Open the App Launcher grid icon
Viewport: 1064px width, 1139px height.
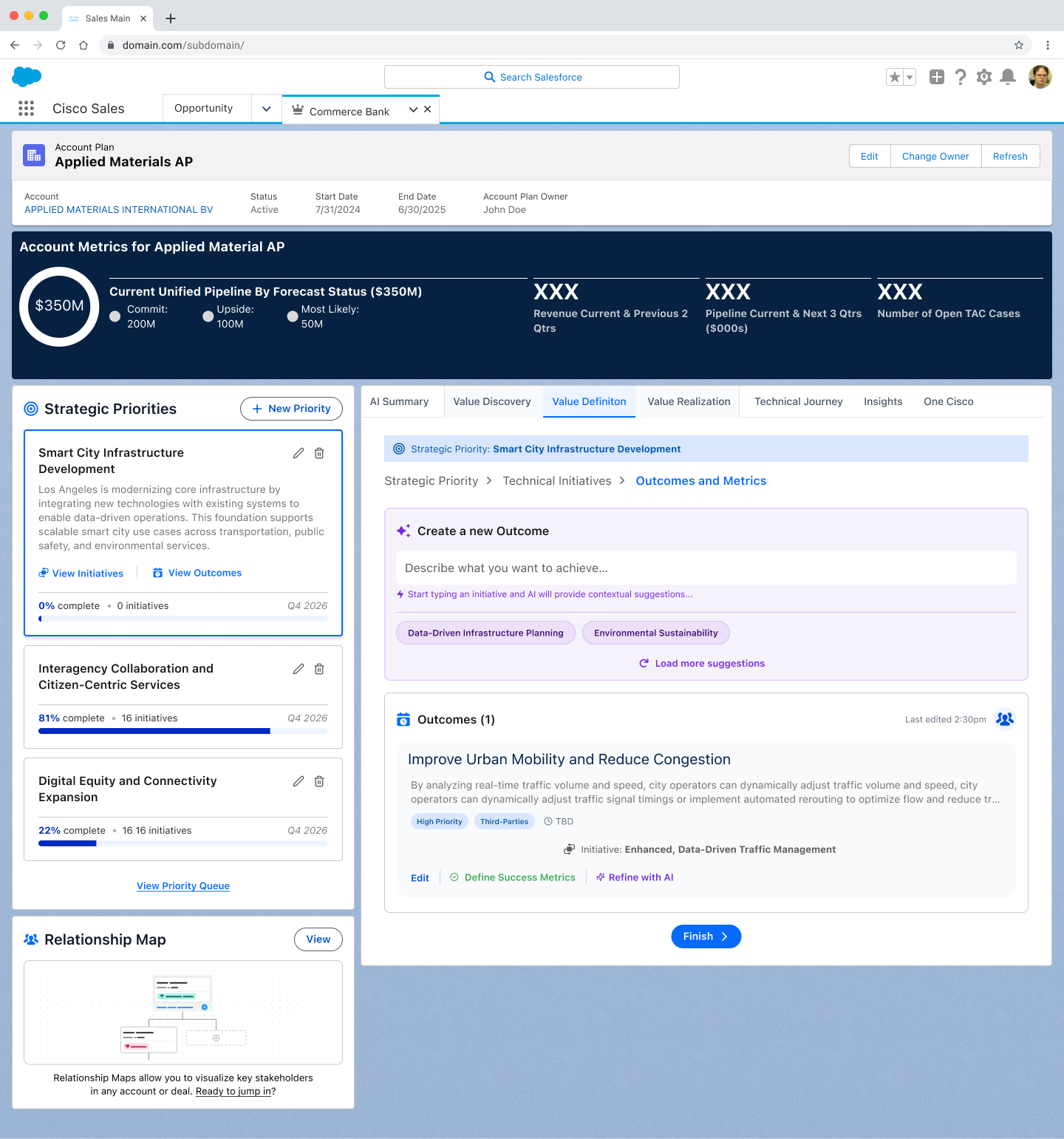27,109
